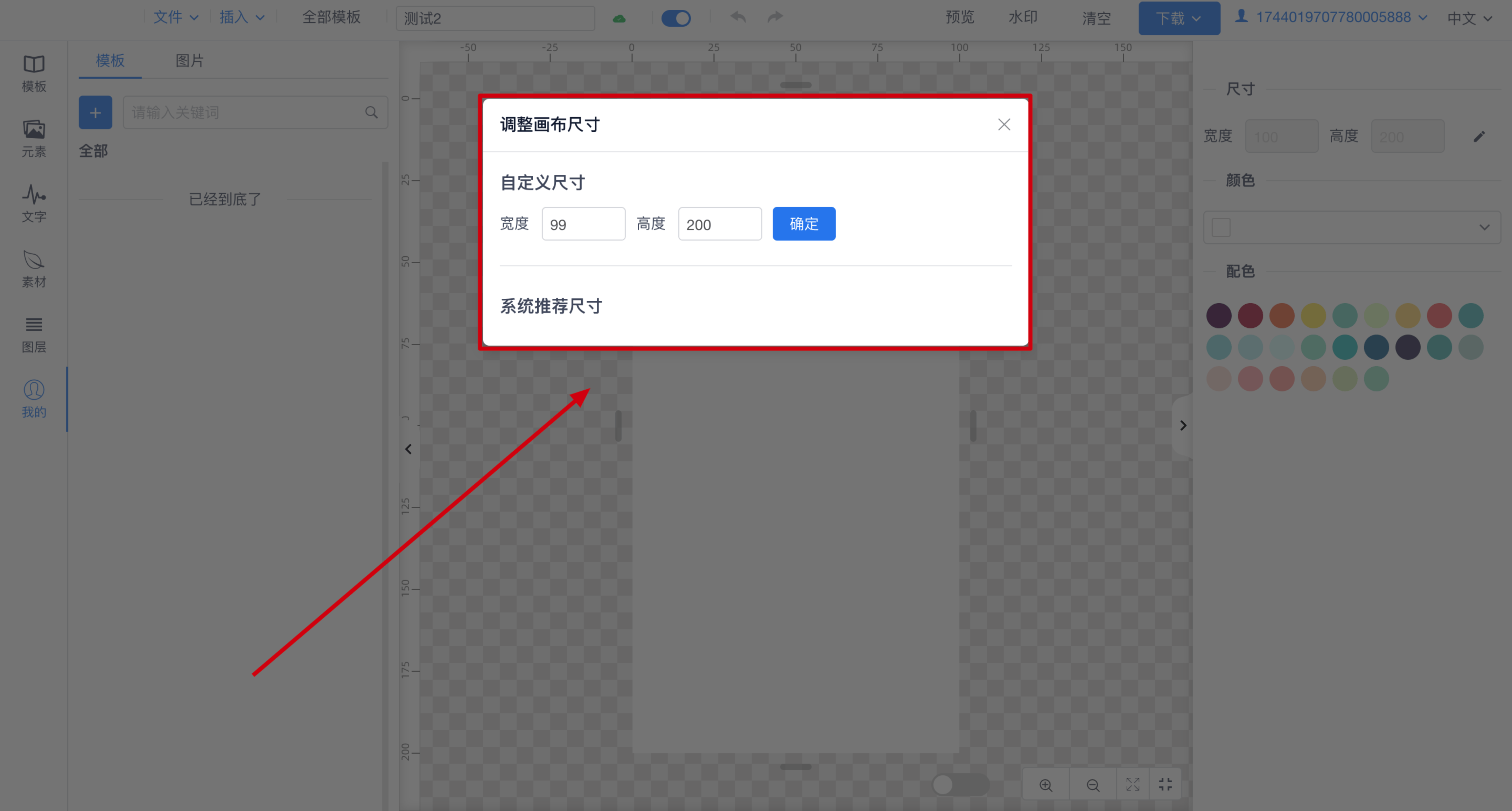Open the 模板 panel in left sidebar
This screenshot has width=1512, height=811.
34,73
